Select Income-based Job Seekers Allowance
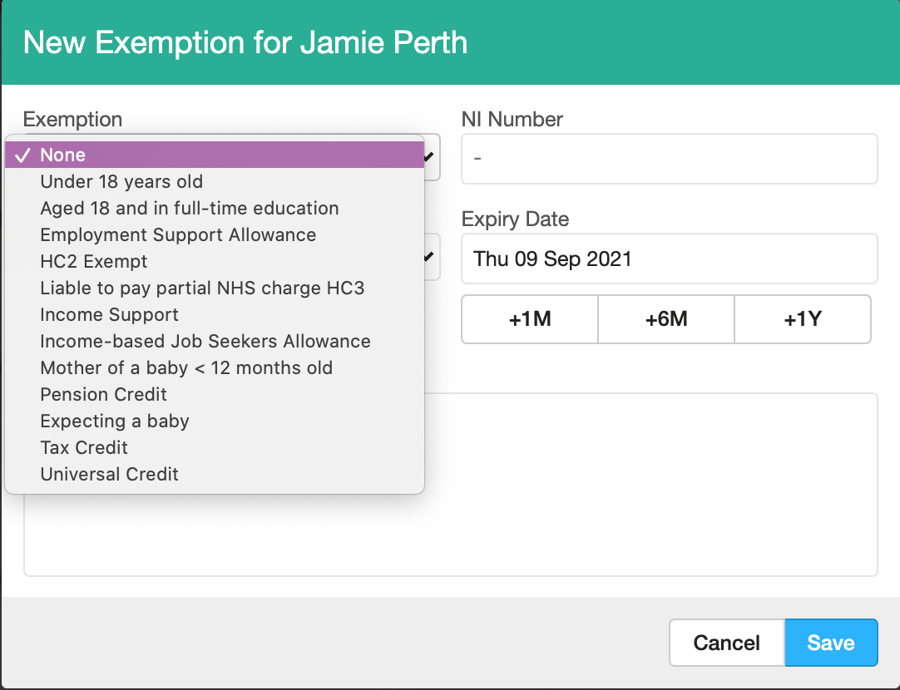Image resolution: width=900 pixels, height=690 pixels. pos(205,341)
